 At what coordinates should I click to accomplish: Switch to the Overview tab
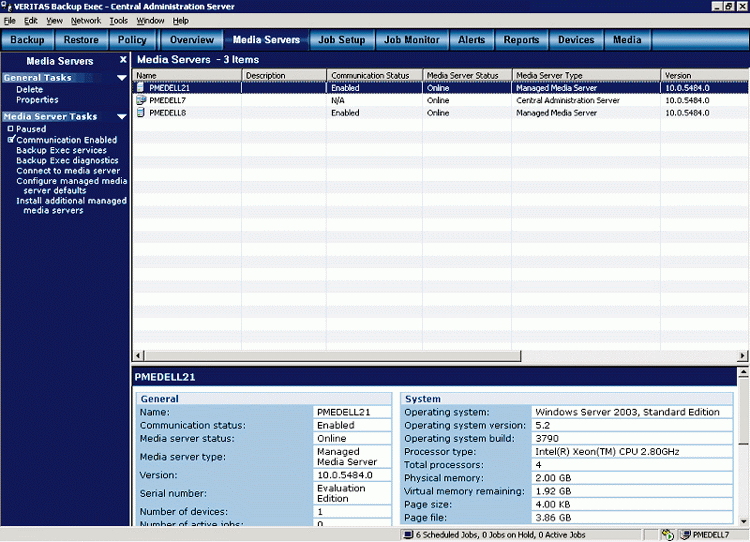(x=192, y=40)
